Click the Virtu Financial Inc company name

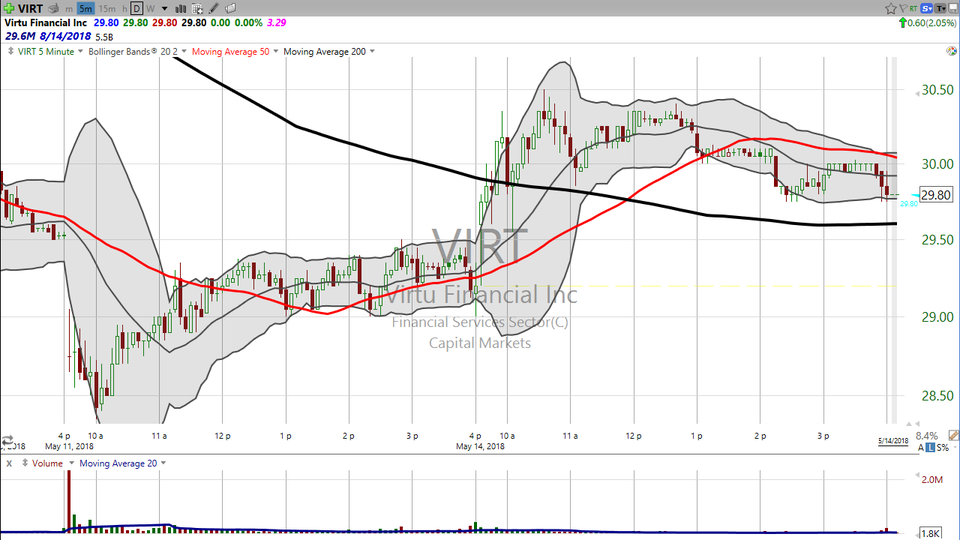(46, 23)
